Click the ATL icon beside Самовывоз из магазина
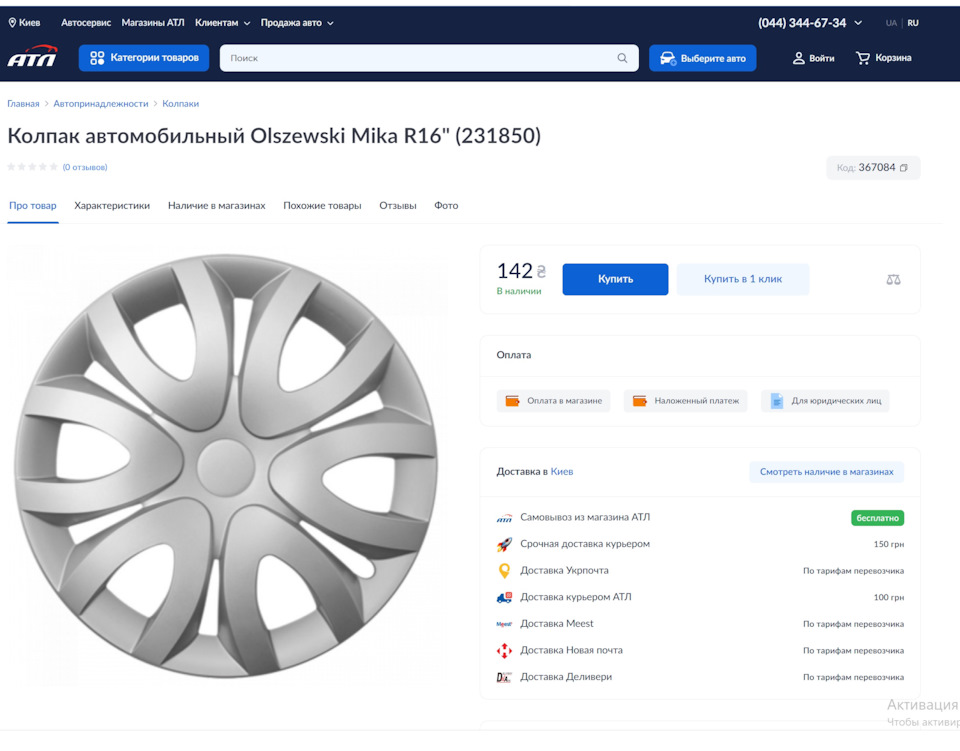The image size is (960, 751). tap(504, 518)
